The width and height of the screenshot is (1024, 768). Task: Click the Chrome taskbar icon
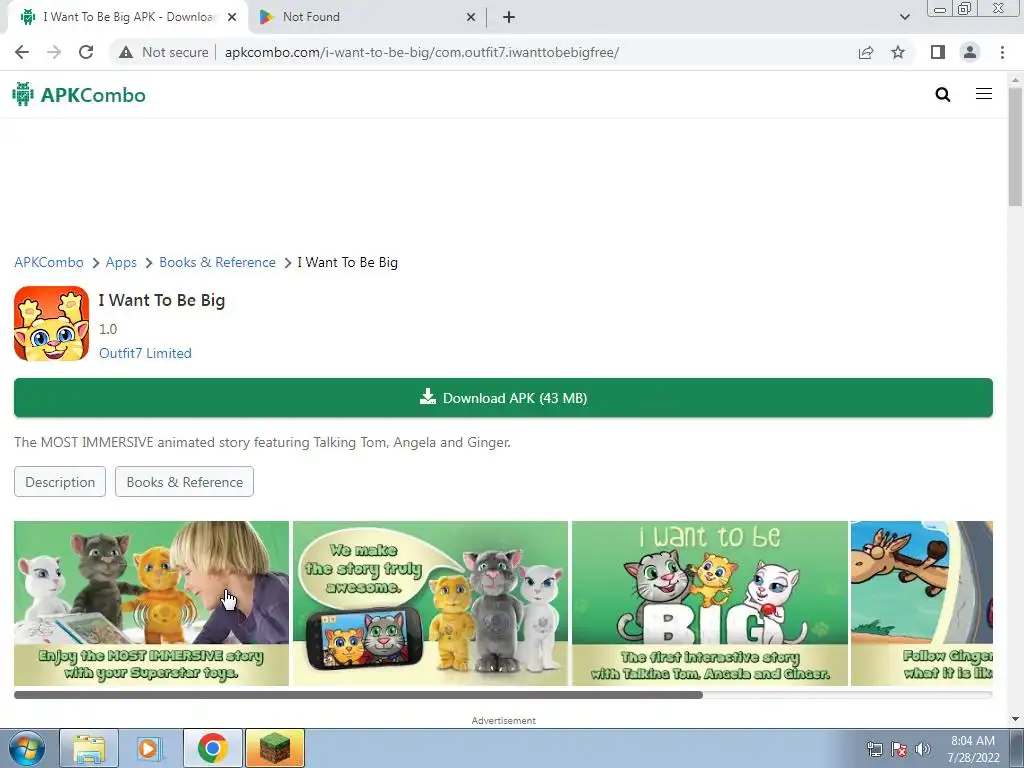(212, 748)
